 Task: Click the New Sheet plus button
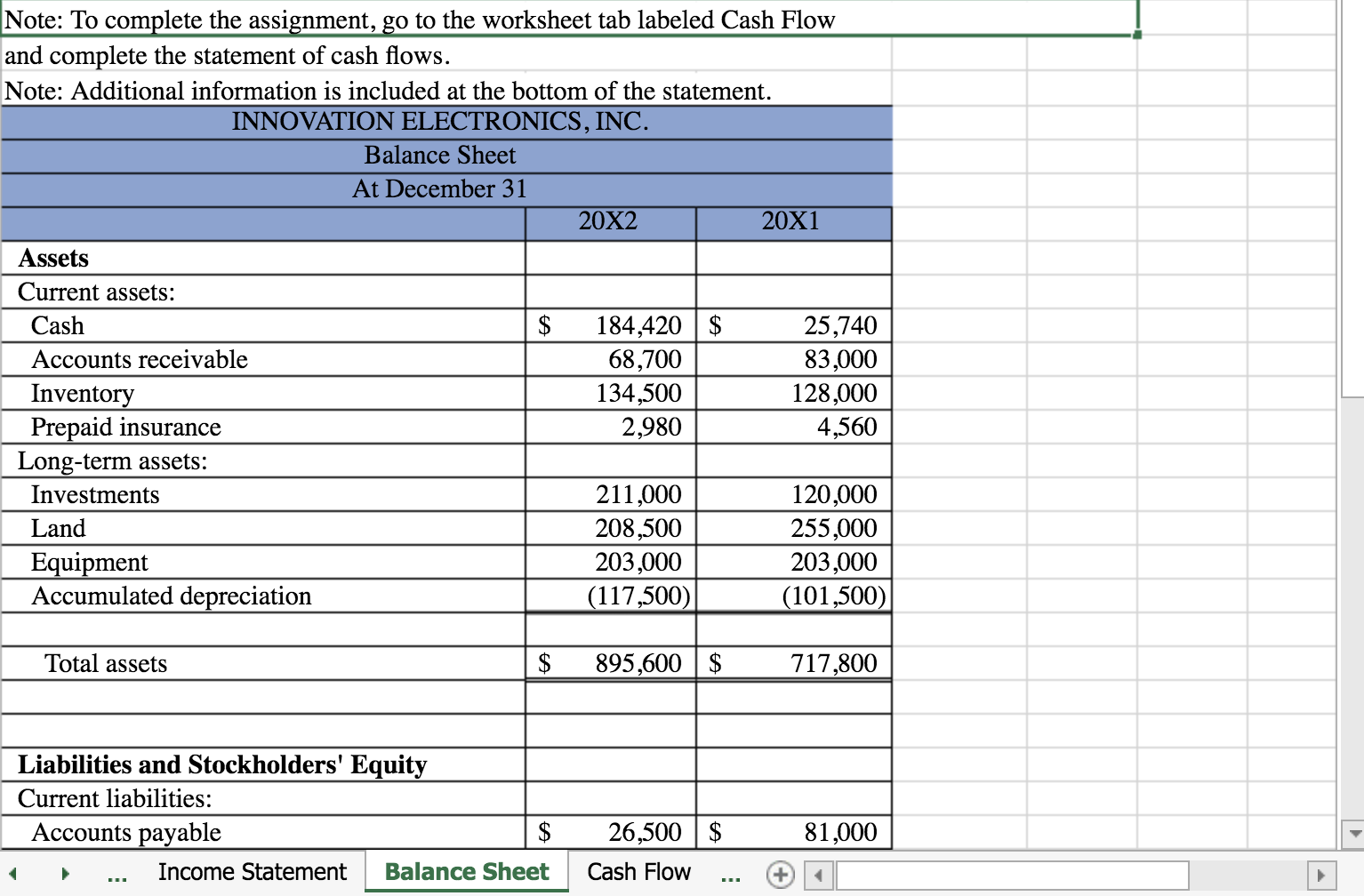pos(781,875)
